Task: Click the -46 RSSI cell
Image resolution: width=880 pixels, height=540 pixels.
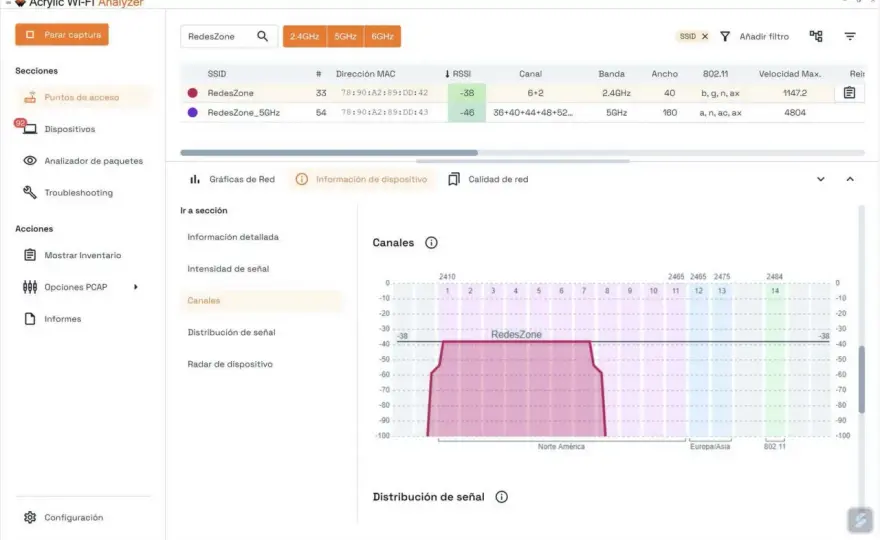Action: (x=467, y=113)
